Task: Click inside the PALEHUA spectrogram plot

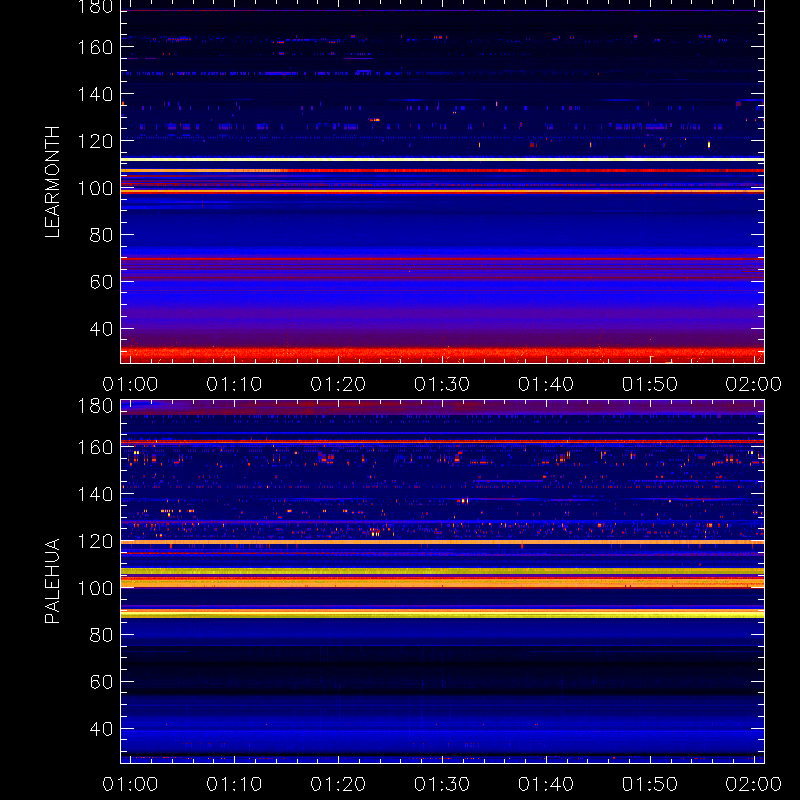Action: point(442,582)
